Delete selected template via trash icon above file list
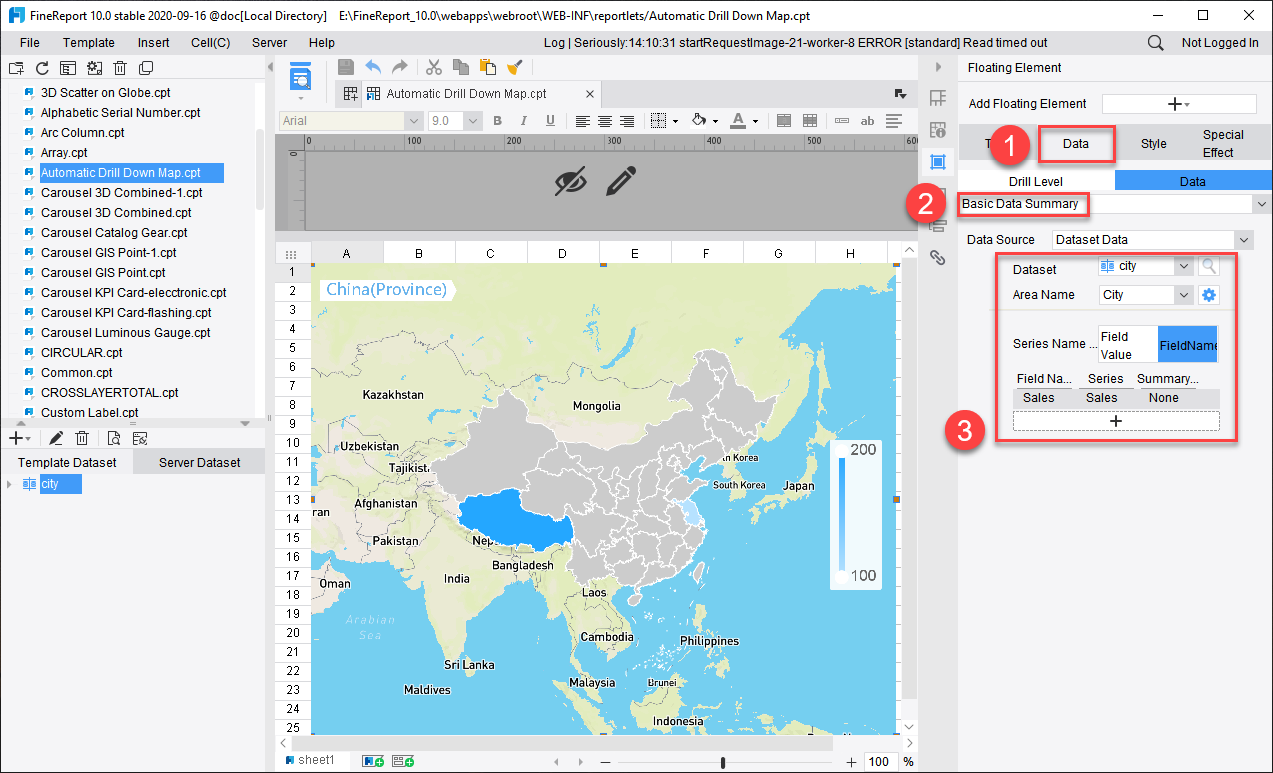The width and height of the screenshot is (1273, 773). click(x=120, y=68)
